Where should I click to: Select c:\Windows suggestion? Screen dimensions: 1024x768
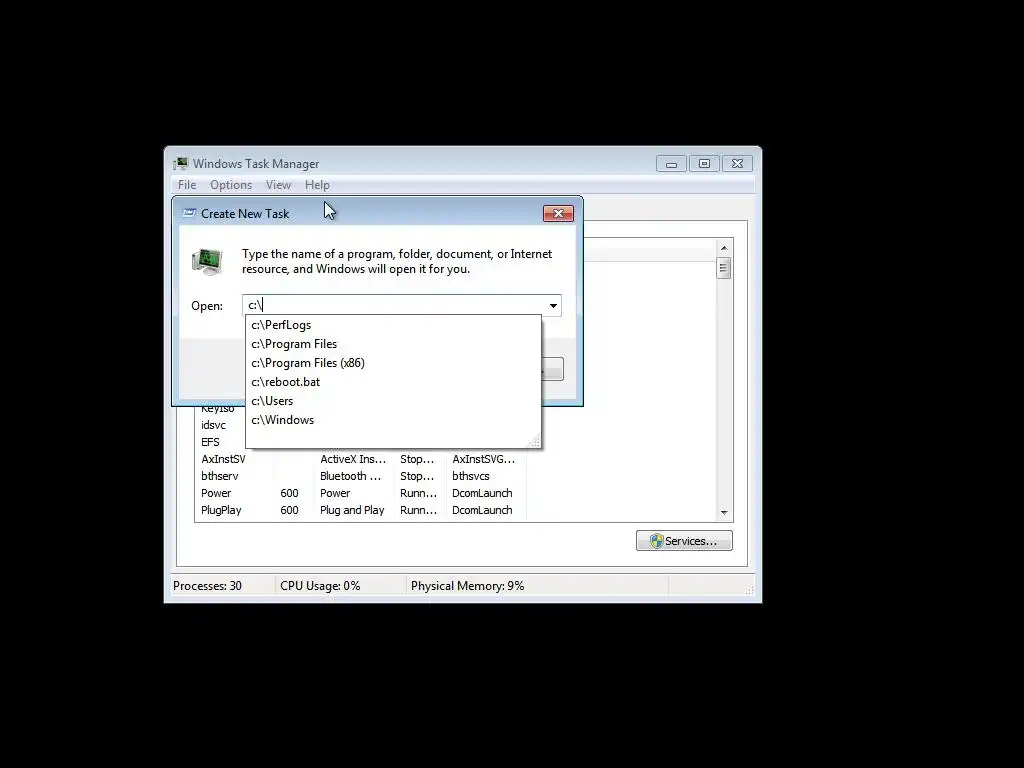pos(393,419)
